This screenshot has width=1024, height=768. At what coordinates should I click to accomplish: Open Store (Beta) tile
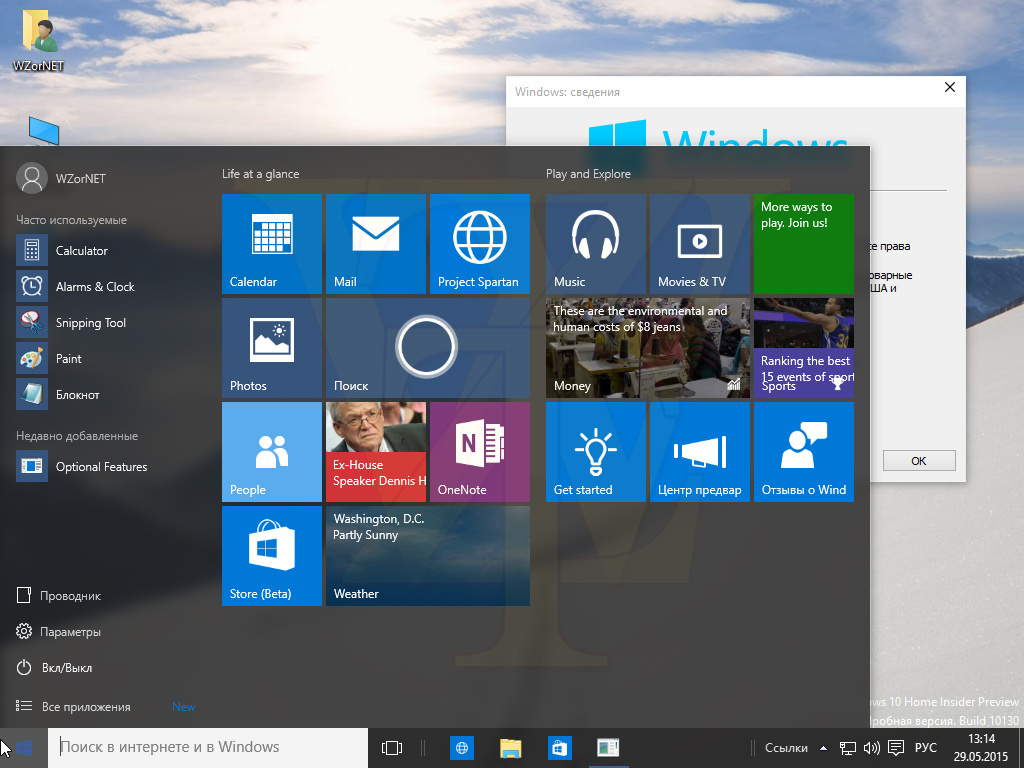[272, 556]
